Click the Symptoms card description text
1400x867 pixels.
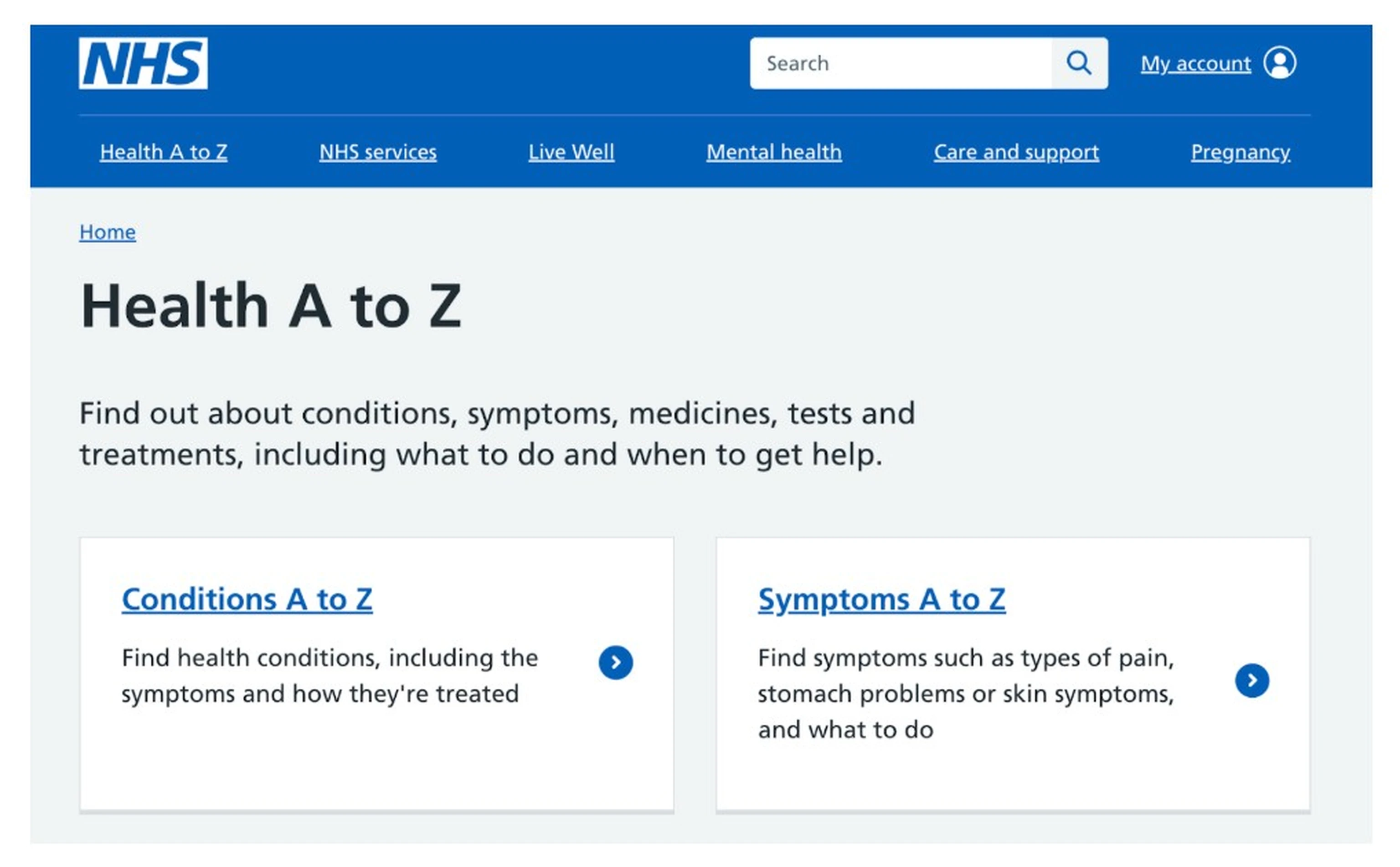[965, 693]
